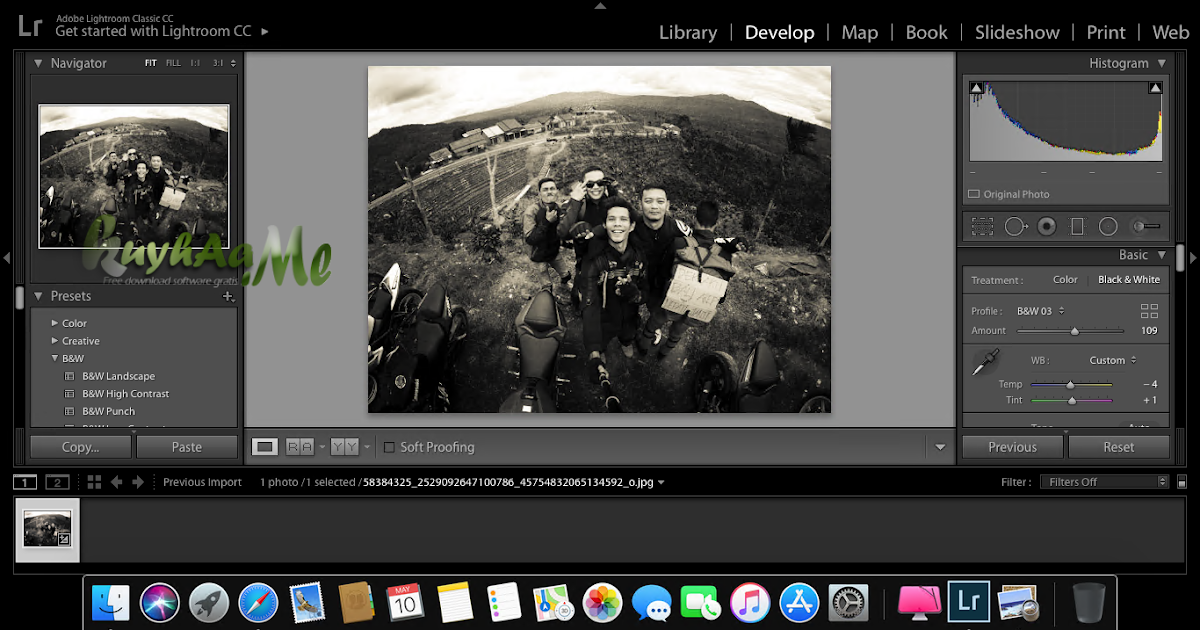Toggle highlight clipping indicator in Histogram
This screenshot has width=1200, height=630.
pyautogui.click(x=1155, y=88)
